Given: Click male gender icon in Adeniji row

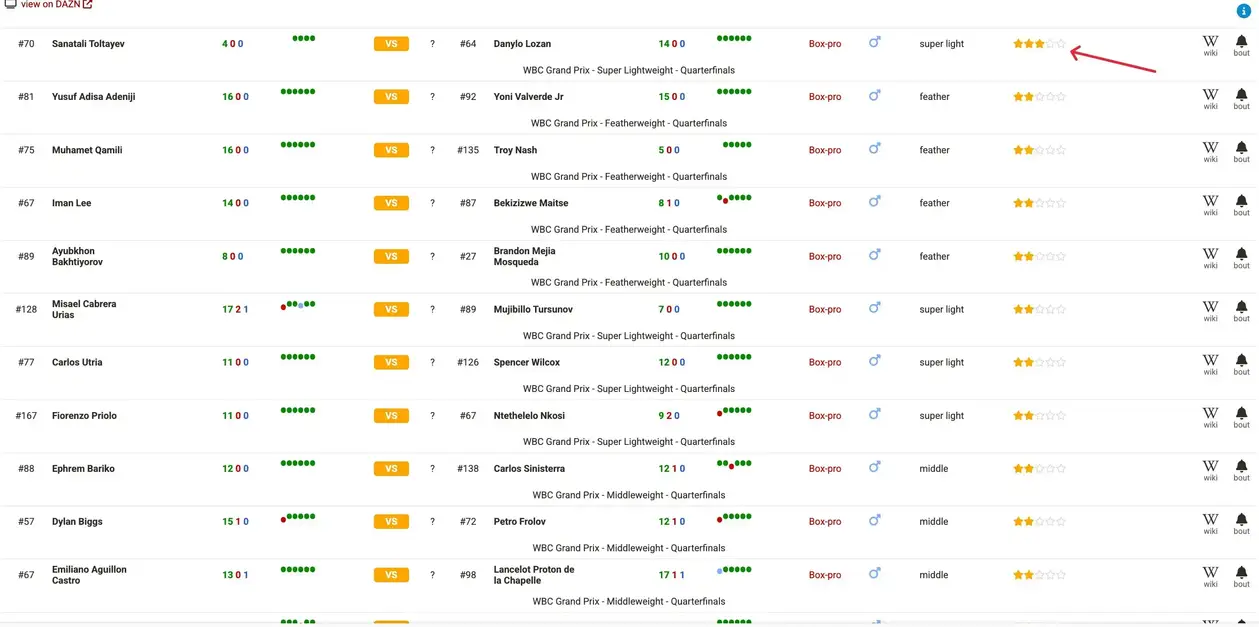Looking at the screenshot, I should pos(874,96).
